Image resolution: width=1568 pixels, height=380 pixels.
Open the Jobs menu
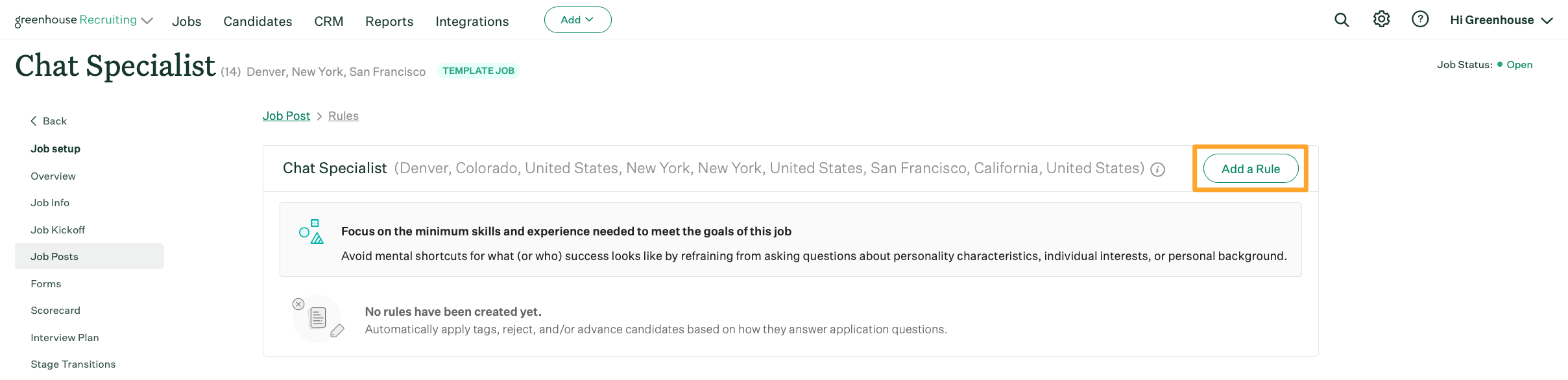187,21
